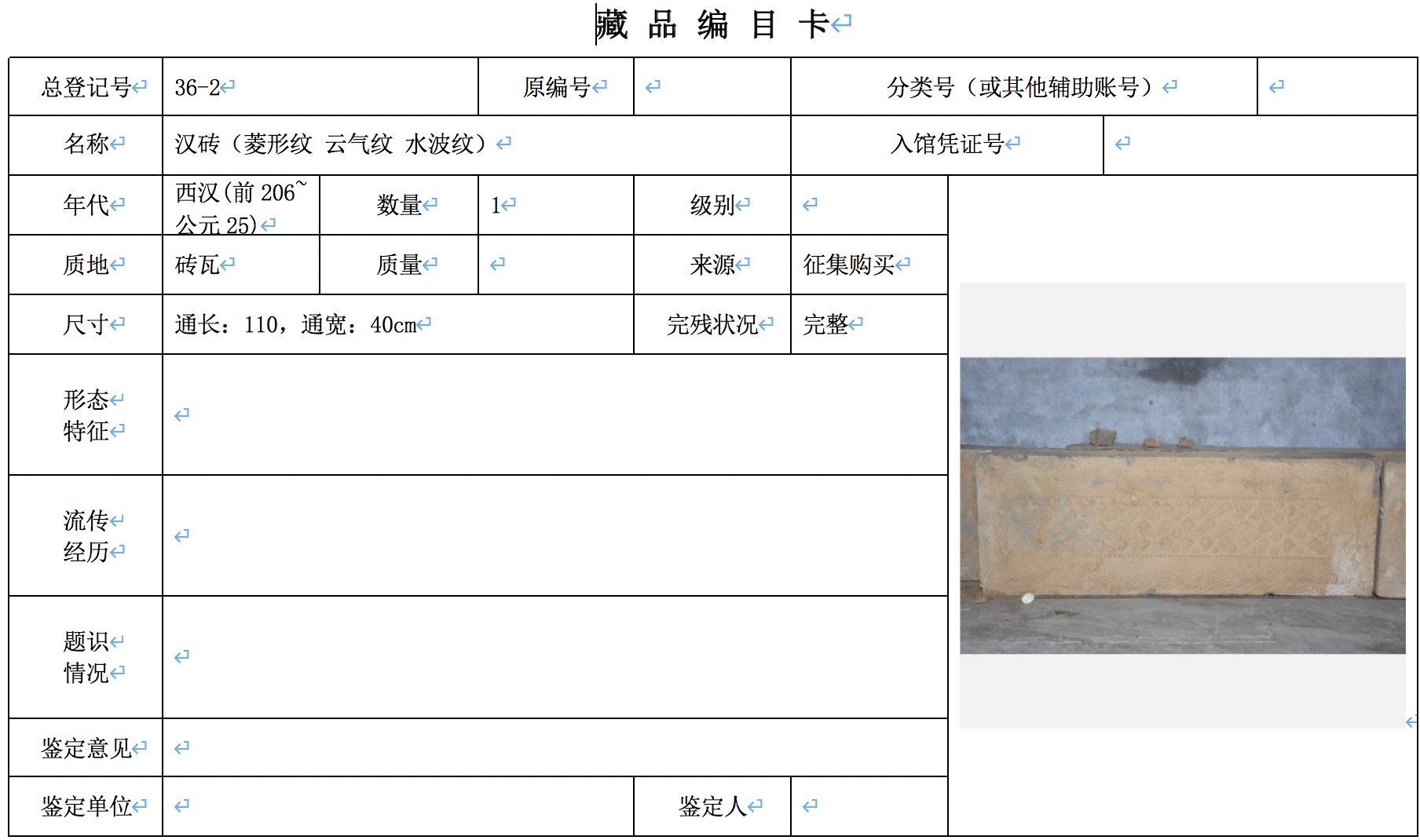Screen dimensions: 1420x840
Task: Select the 尺寸 label cell
Action: coord(86,324)
